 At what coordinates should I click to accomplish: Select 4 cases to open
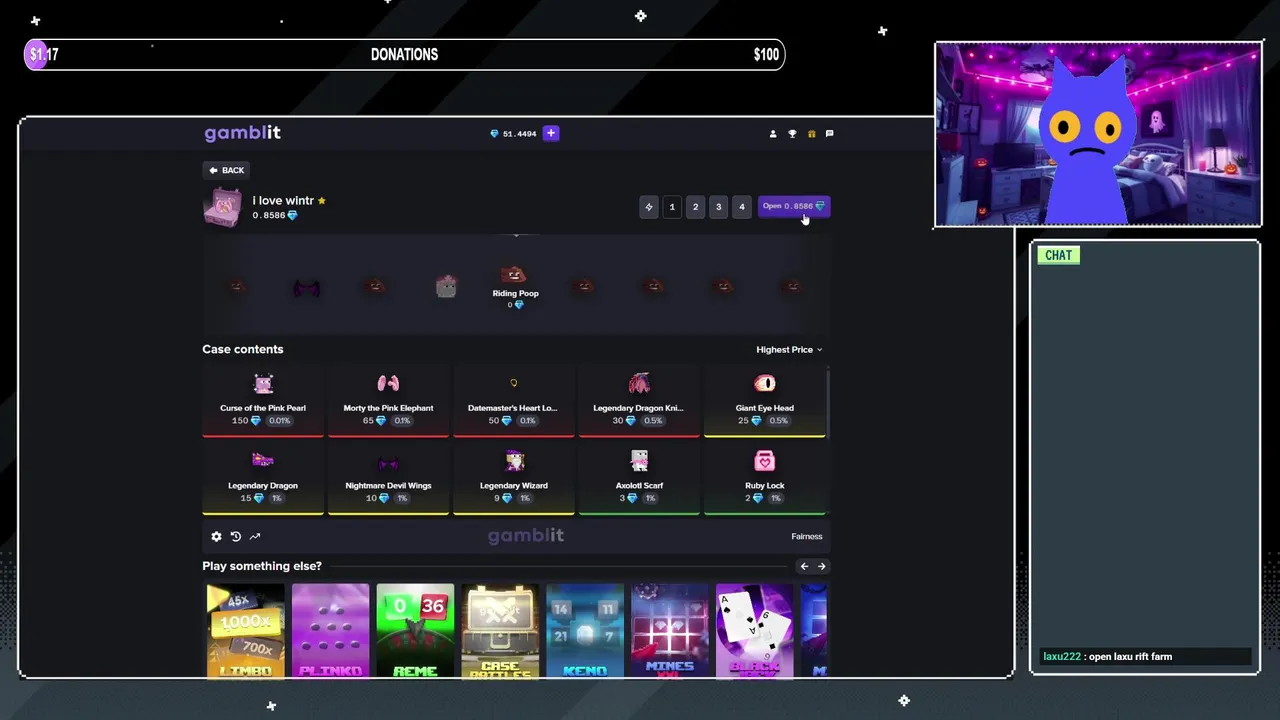click(x=741, y=207)
